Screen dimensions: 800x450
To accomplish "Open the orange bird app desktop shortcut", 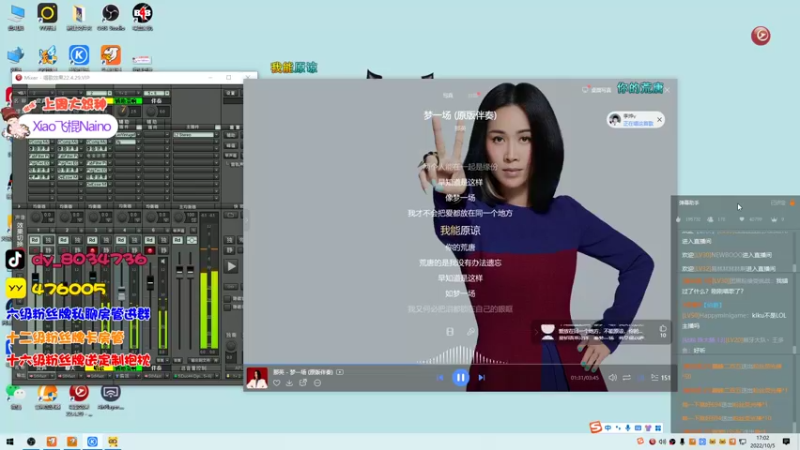I will [111, 58].
